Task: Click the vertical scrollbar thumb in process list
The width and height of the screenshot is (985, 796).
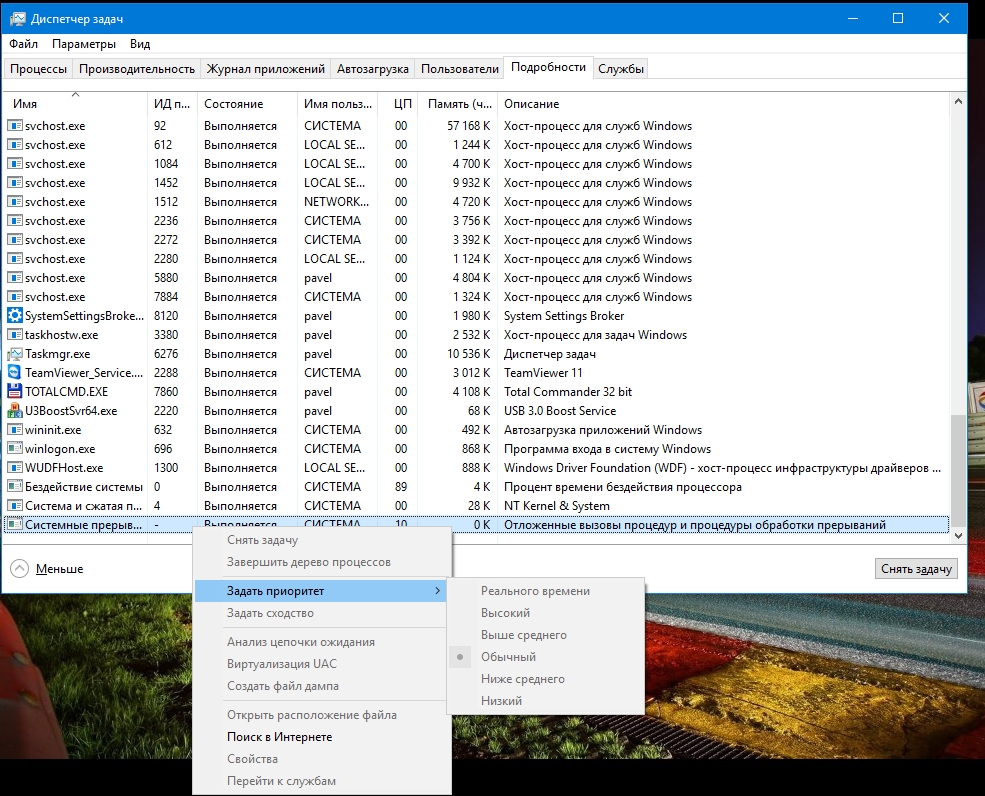Action: 958,470
